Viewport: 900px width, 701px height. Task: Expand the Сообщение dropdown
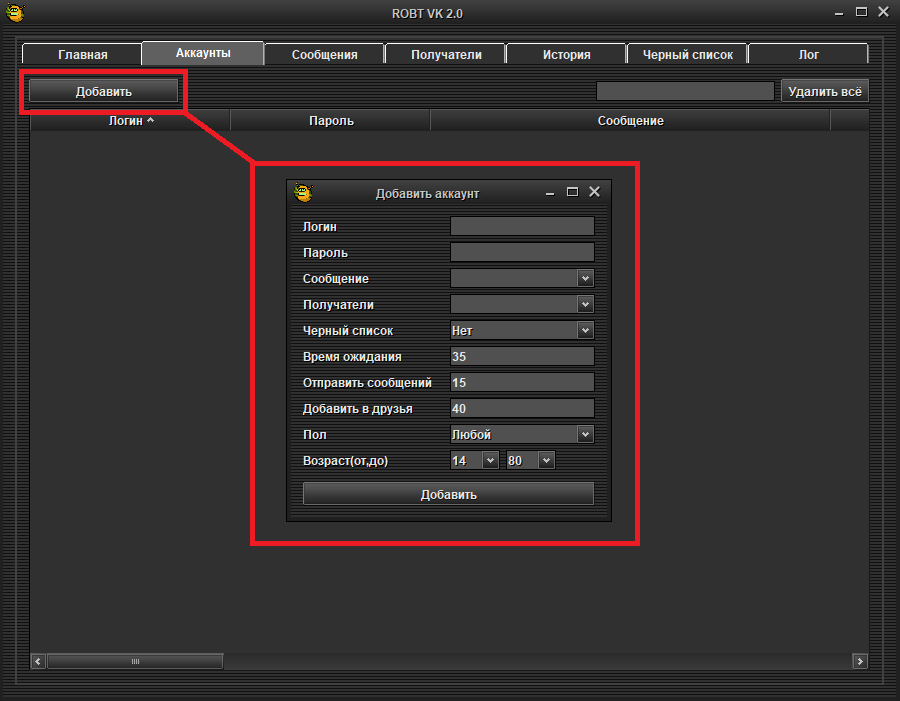(x=585, y=279)
